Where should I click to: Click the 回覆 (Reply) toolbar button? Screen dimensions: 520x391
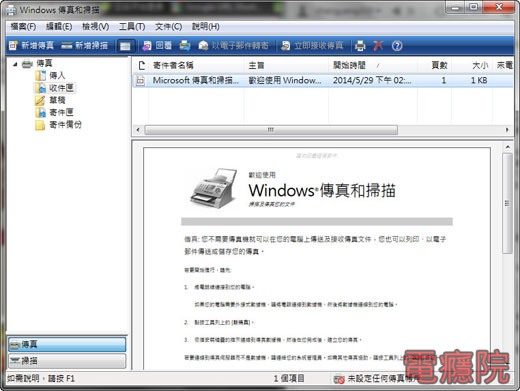[157, 46]
